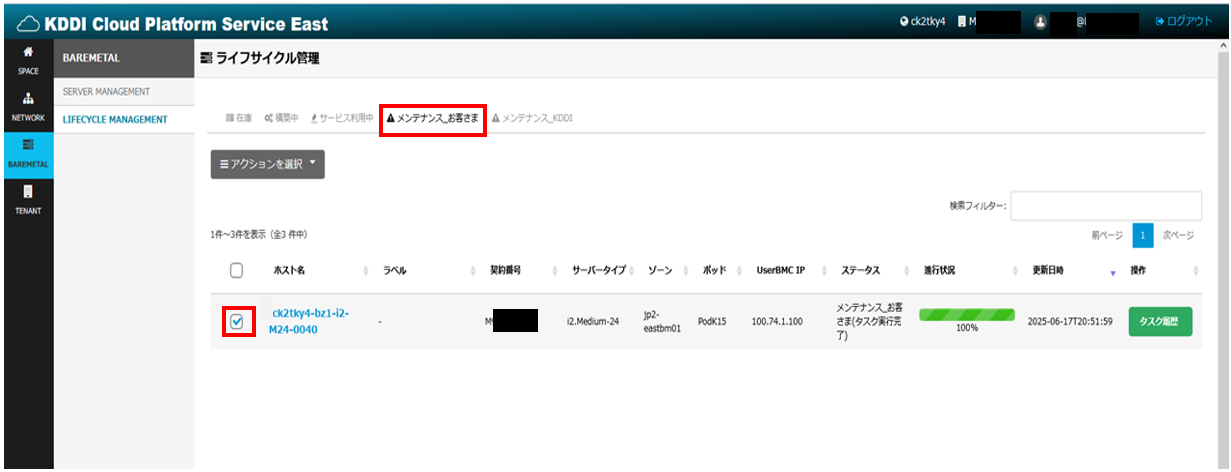Click the メンテナンス_お客さま(タスク実行完了) status cell
Screen dimensions: 1231x472
tap(870, 322)
